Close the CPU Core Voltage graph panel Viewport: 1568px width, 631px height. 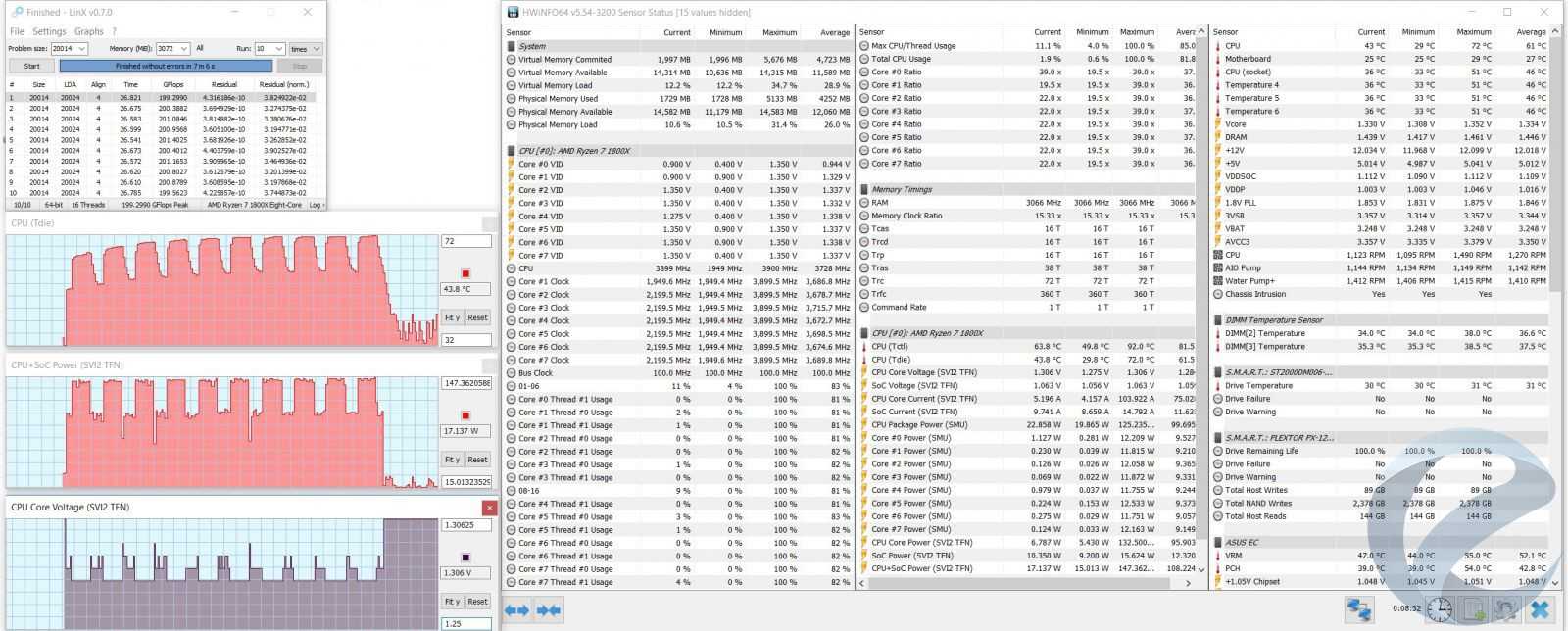point(489,508)
